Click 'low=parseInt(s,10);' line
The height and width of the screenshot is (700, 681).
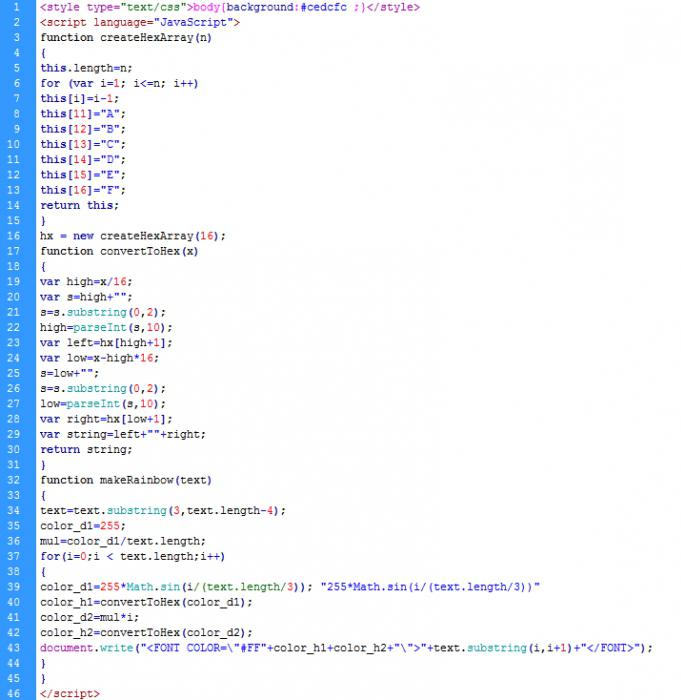click(x=103, y=404)
